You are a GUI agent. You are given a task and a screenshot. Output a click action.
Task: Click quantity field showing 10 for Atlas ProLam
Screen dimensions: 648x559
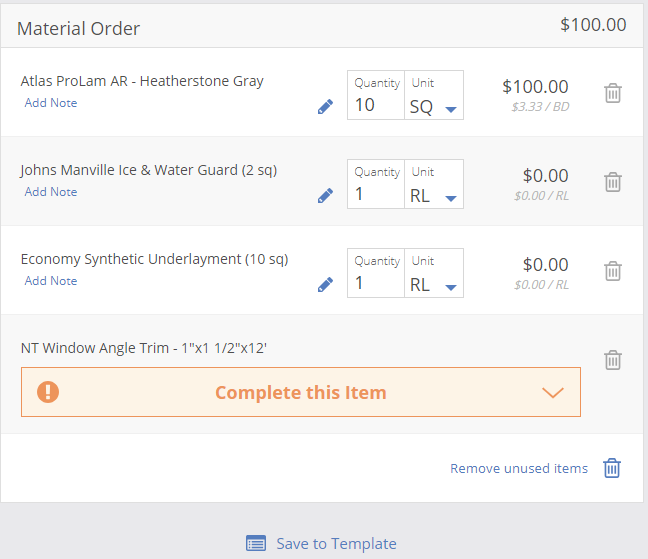click(x=376, y=95)
